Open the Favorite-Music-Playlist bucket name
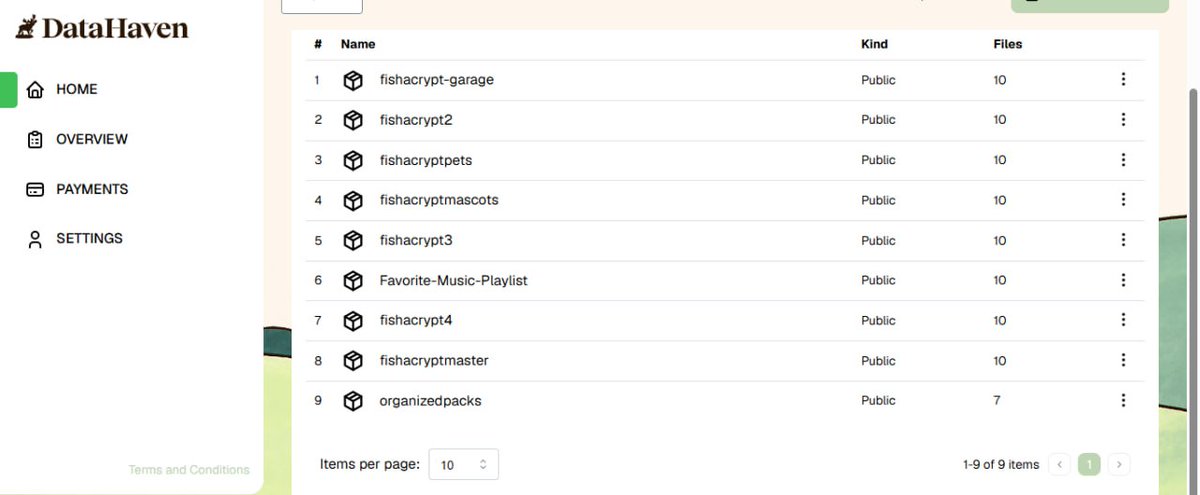The image size is (1200, 495). tap(453, 280)
